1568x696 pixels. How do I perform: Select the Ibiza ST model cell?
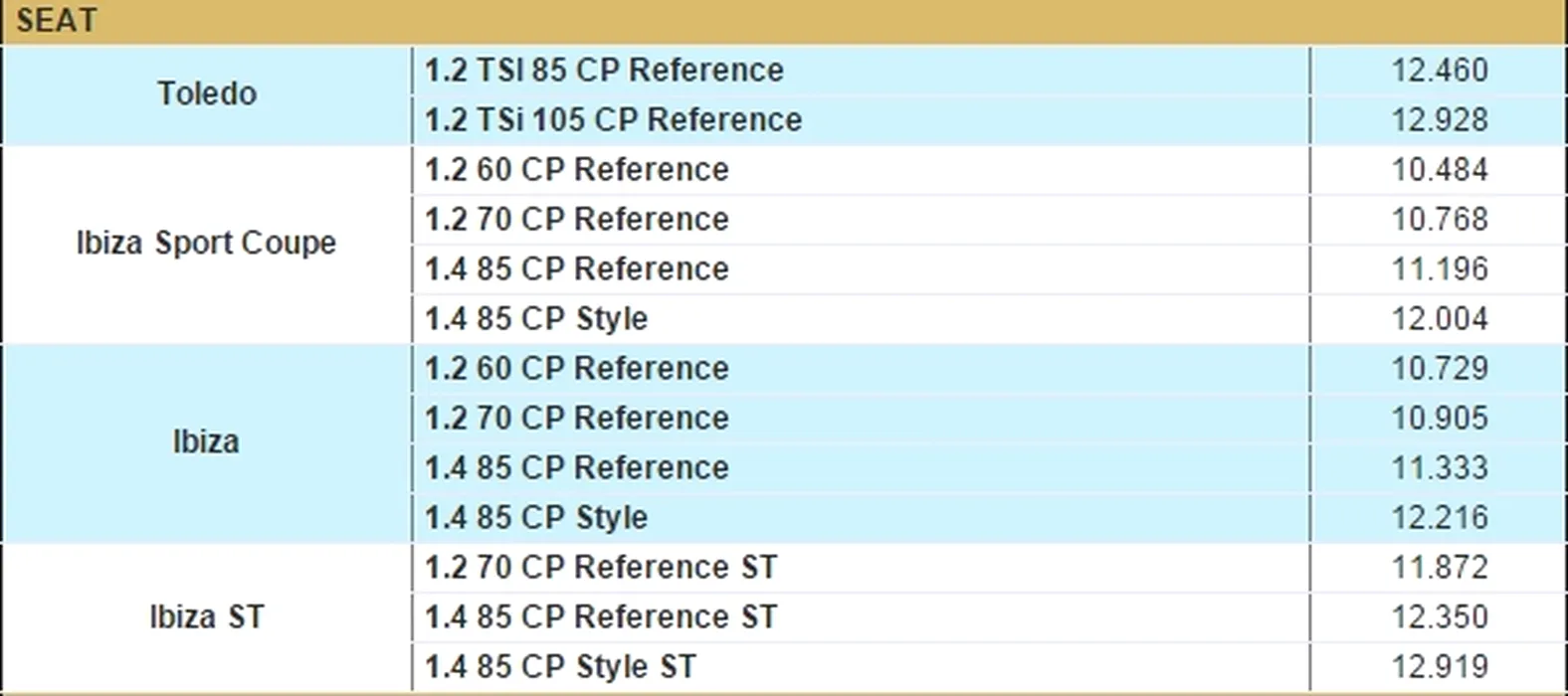(x=207, y=617)
